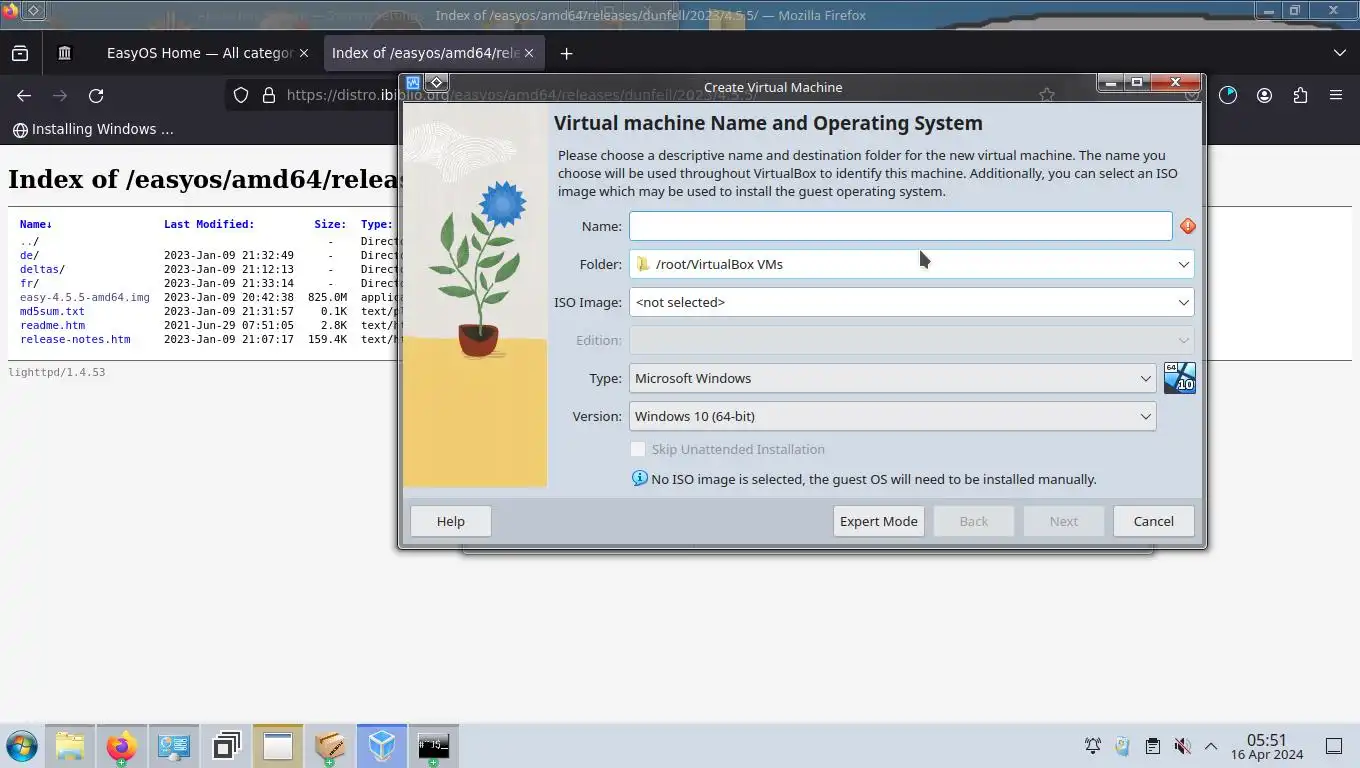Viewport: 1360px width, 768px height.
Task: Bookmark this page with the star icon
Action: pyautogui.click(x=1047, y=95)
